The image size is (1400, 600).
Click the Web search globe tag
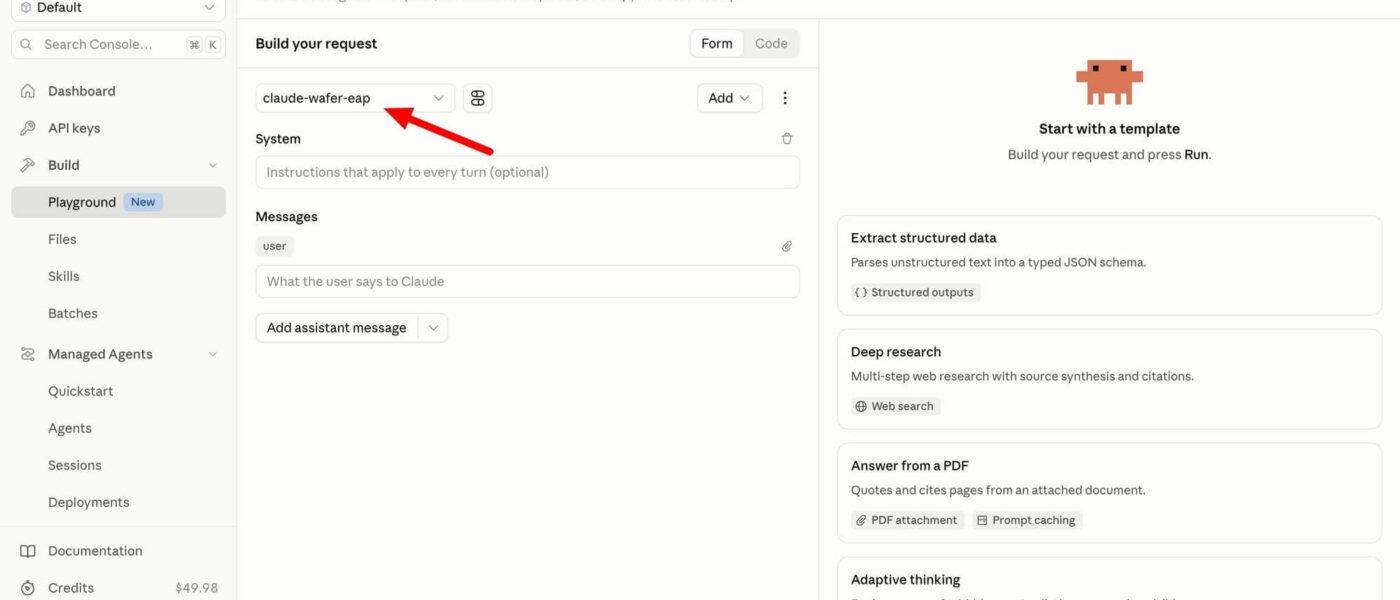pos(894,406)
